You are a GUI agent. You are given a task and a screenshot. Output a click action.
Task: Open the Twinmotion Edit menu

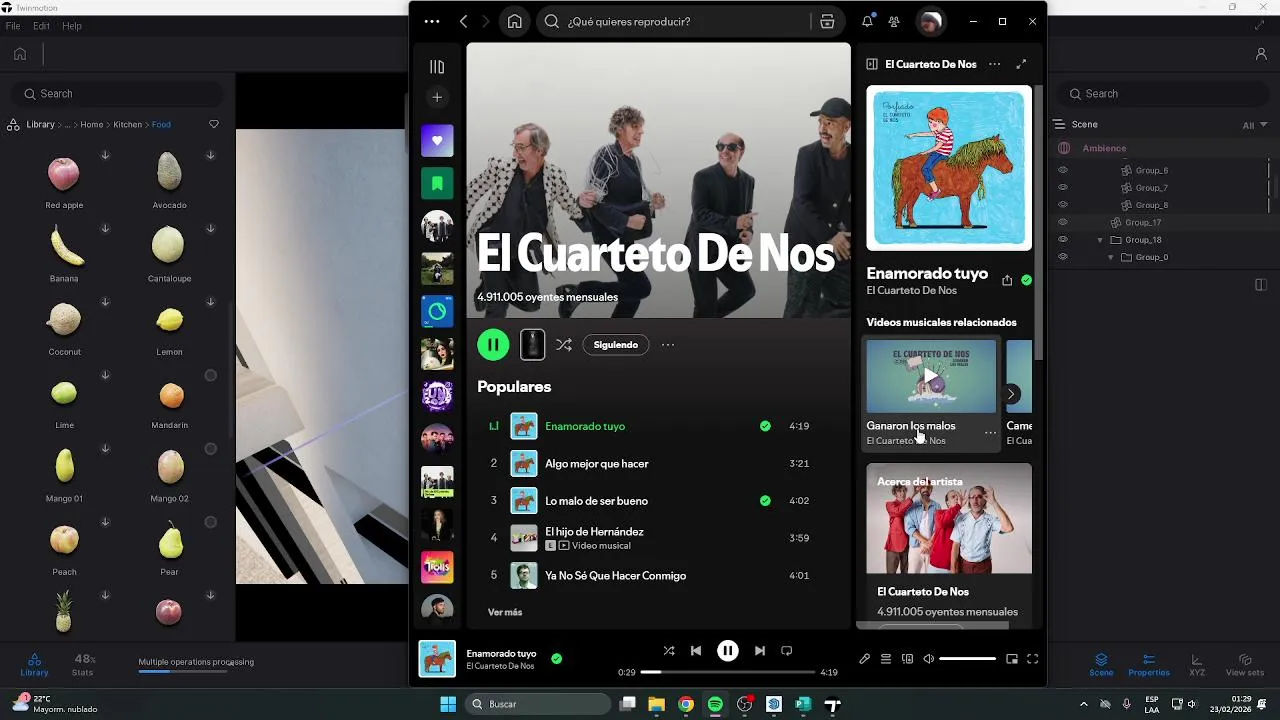point(41,26)
